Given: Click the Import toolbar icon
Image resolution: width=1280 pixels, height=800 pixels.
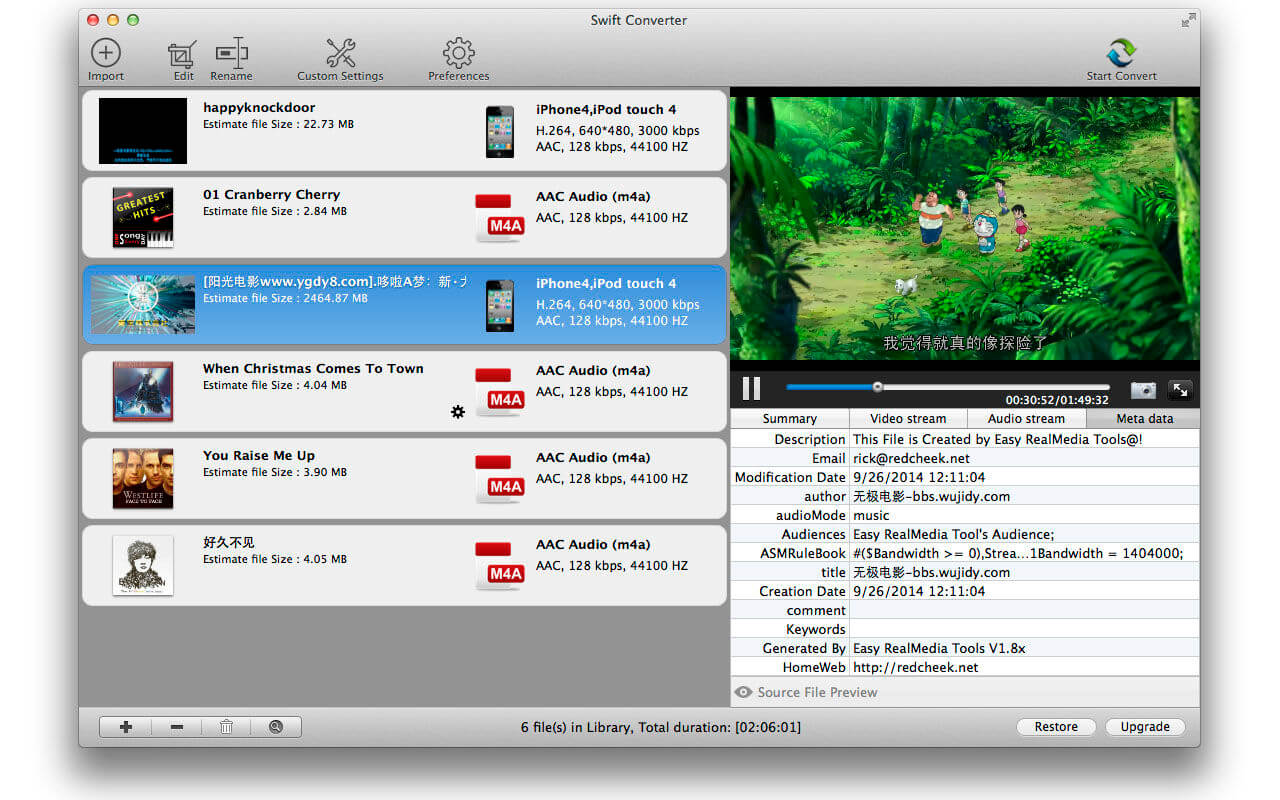Looking at the screenshot, I should (105, 54).
